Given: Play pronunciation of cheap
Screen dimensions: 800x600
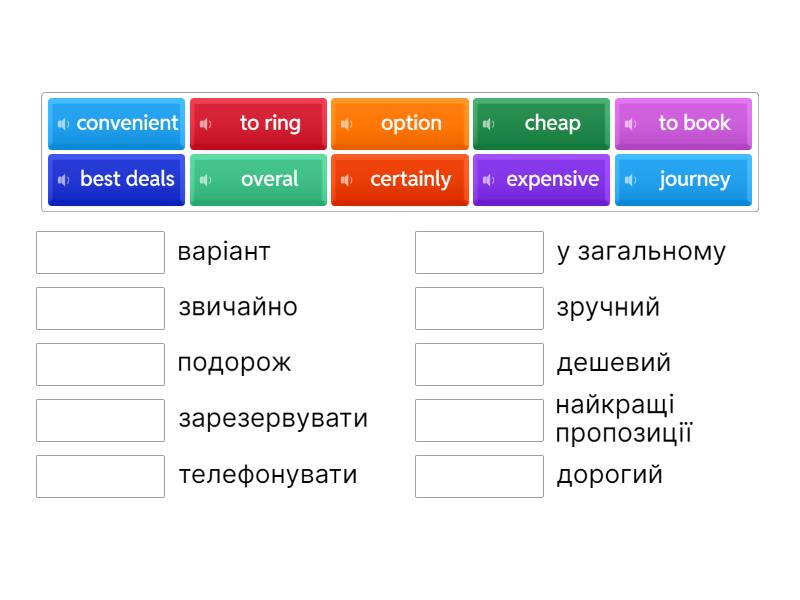Looking at the screenshot, I should pyautogui.click(x=488, y=124).
